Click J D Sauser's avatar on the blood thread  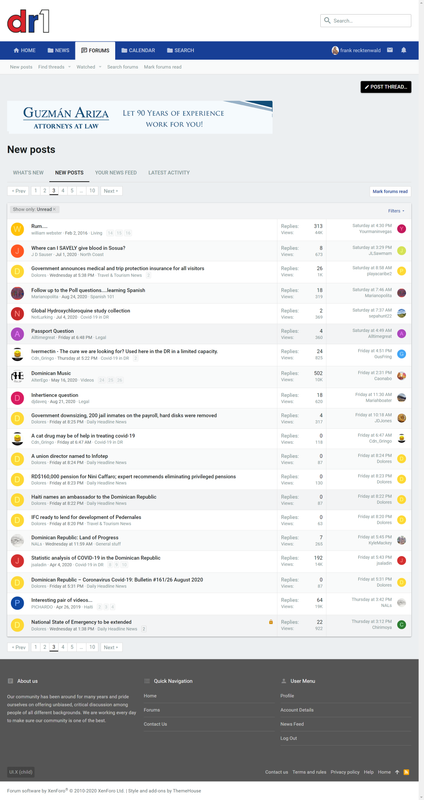tap(17, 251)
